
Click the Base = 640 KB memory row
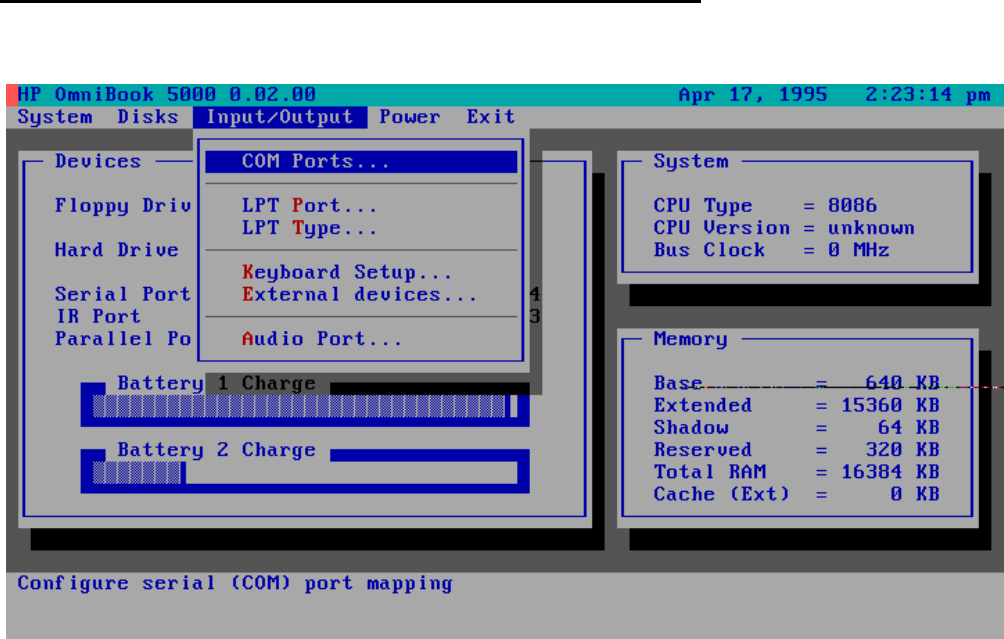click(797, 383)
